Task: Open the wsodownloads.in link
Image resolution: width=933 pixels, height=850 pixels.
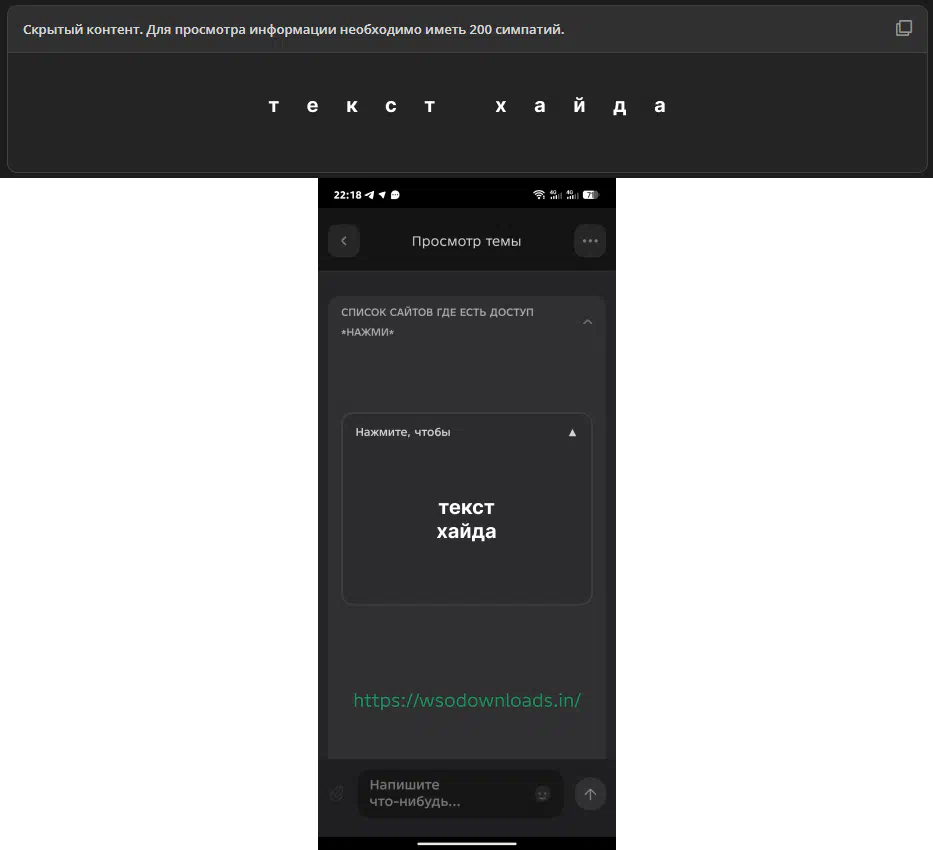Action: click(467, 700)
